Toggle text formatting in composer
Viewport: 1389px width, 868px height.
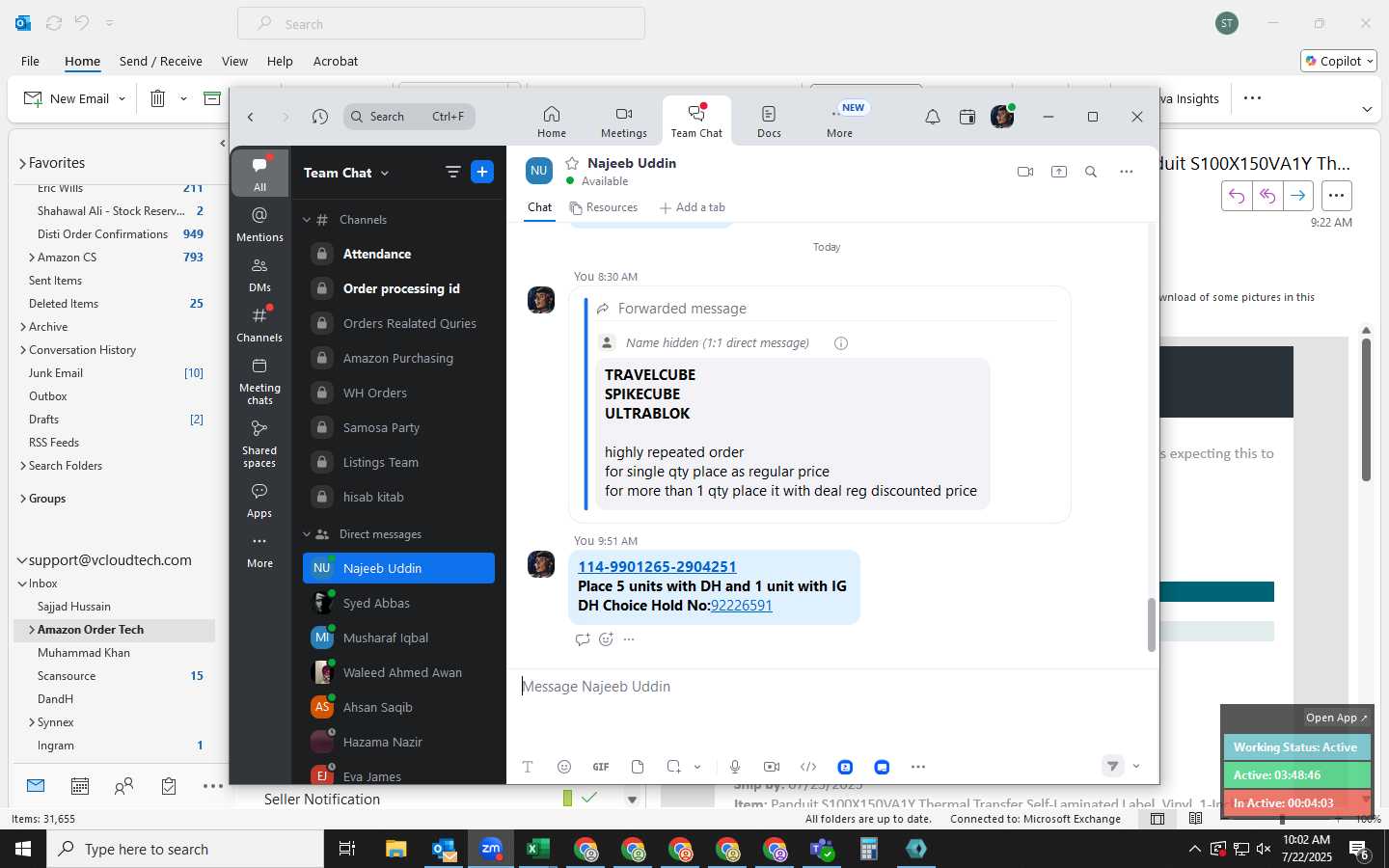[x=528, y=767]
